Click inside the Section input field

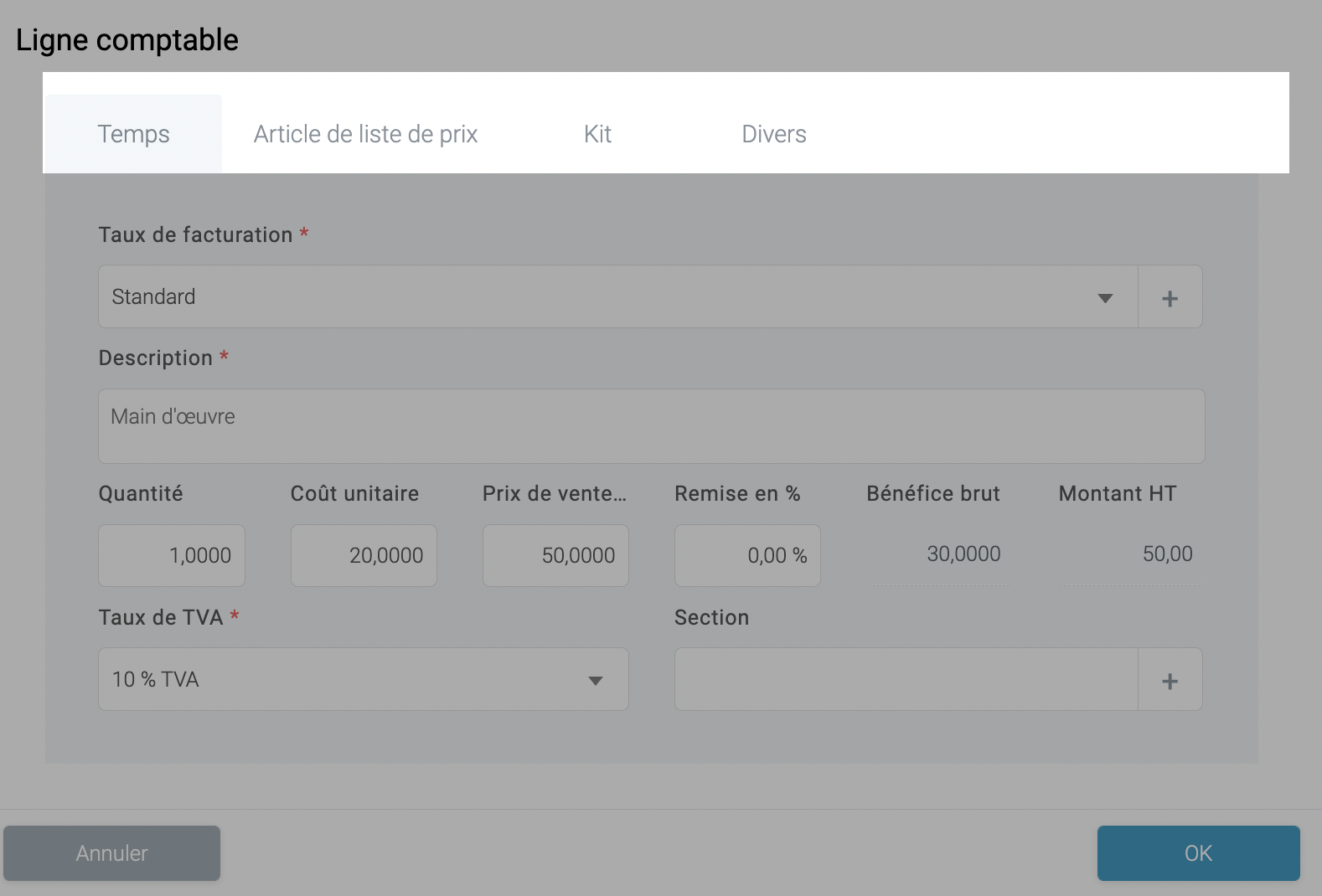(x=906, y=680)
